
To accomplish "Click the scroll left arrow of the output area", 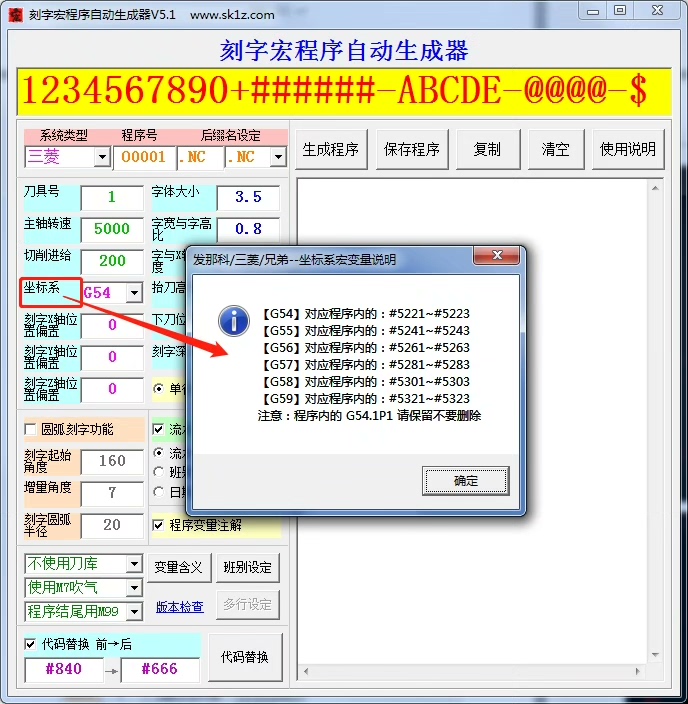I will pos(306,671).
